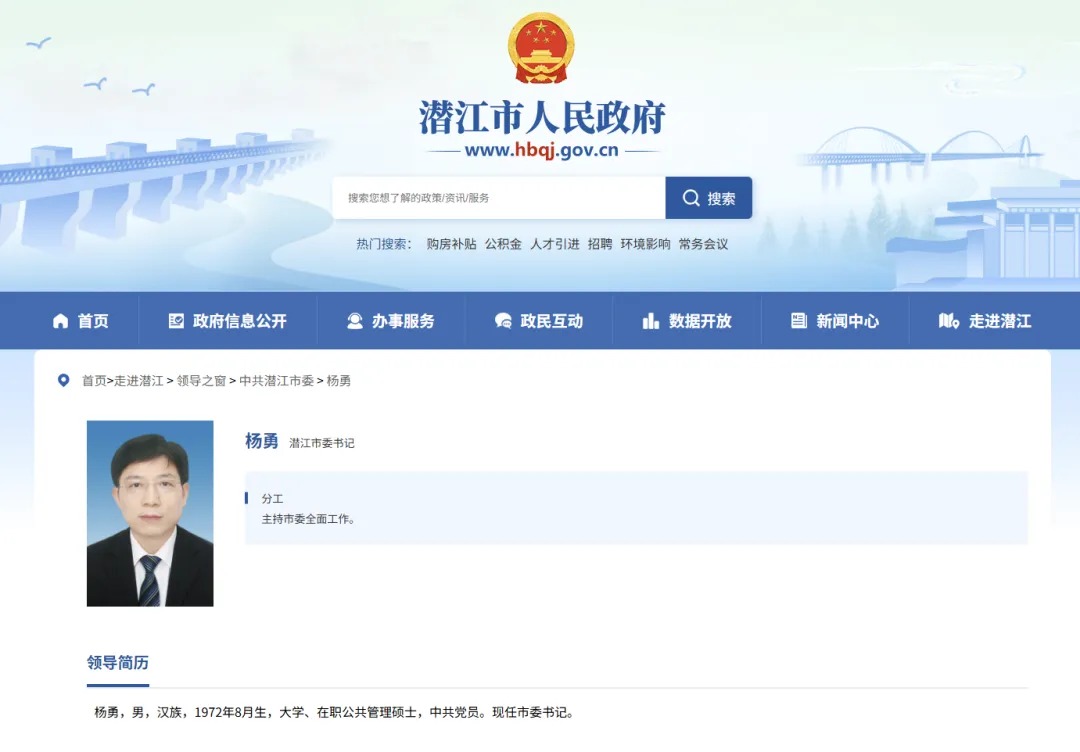Open the 新闻中心 menu item
Viewport: 1080px width, 752px height.
point(835,321)
